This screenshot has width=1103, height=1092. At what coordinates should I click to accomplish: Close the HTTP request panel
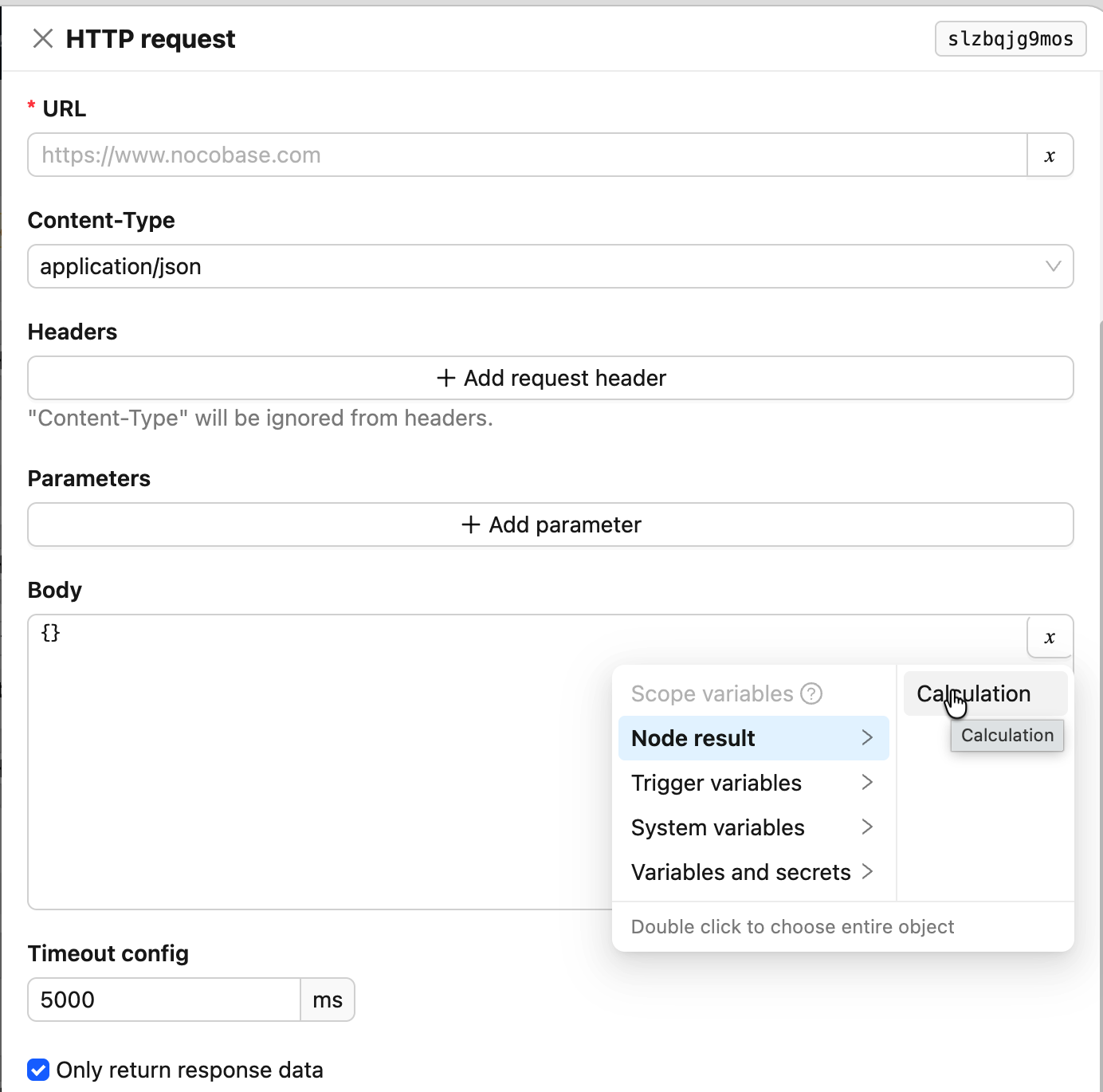pyautogui.click(x=42, y=38)
